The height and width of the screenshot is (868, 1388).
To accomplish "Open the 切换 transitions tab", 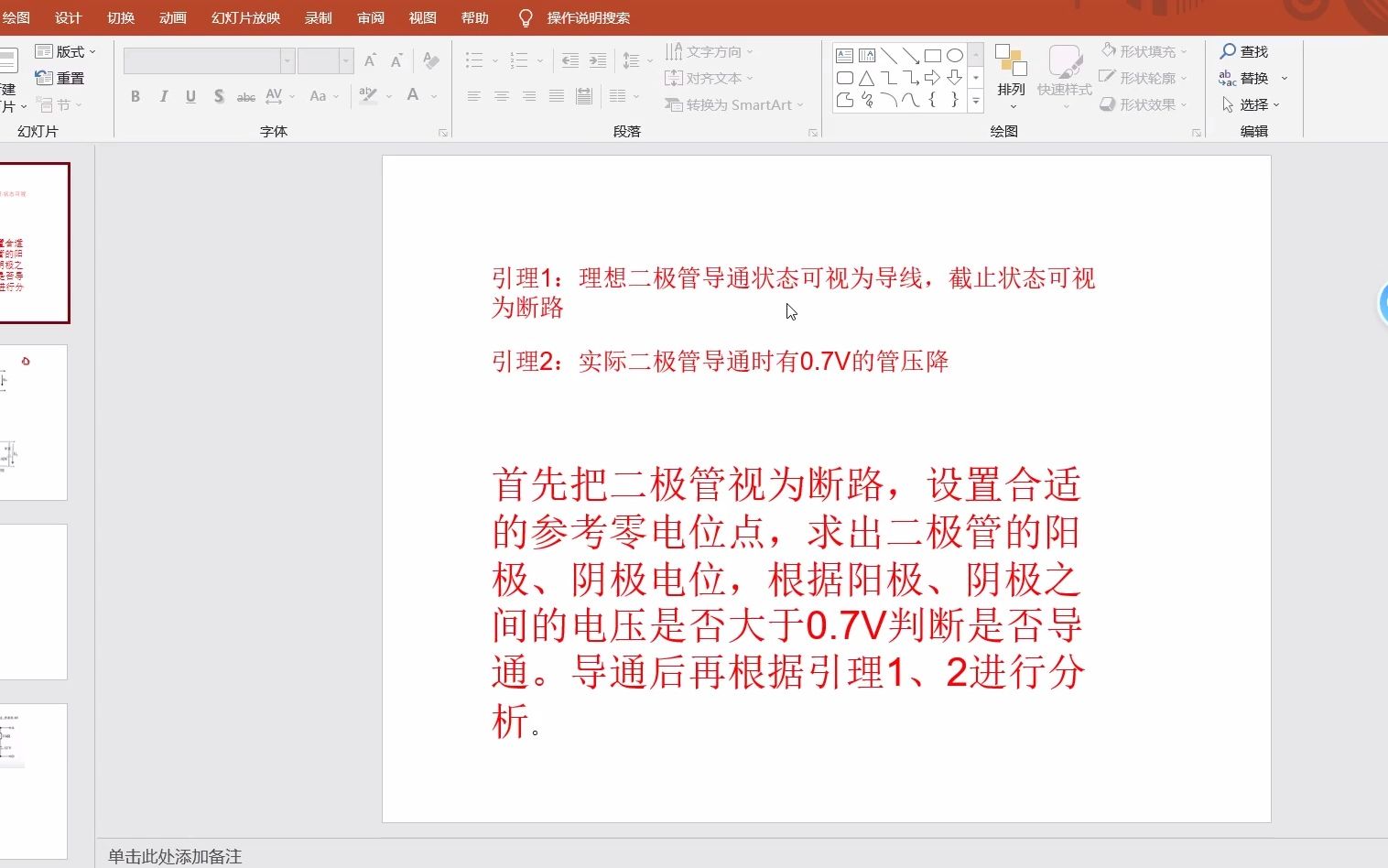I will coord(121,17).
